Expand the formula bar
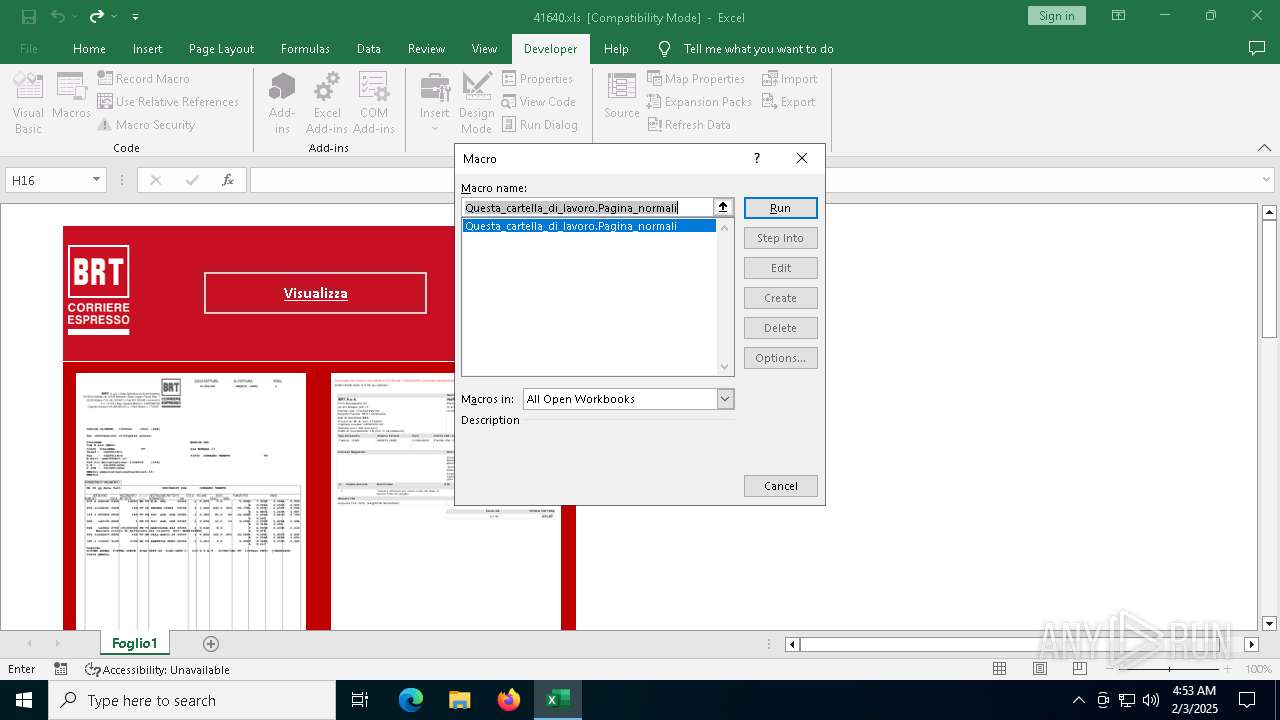 click(1268, 180)
